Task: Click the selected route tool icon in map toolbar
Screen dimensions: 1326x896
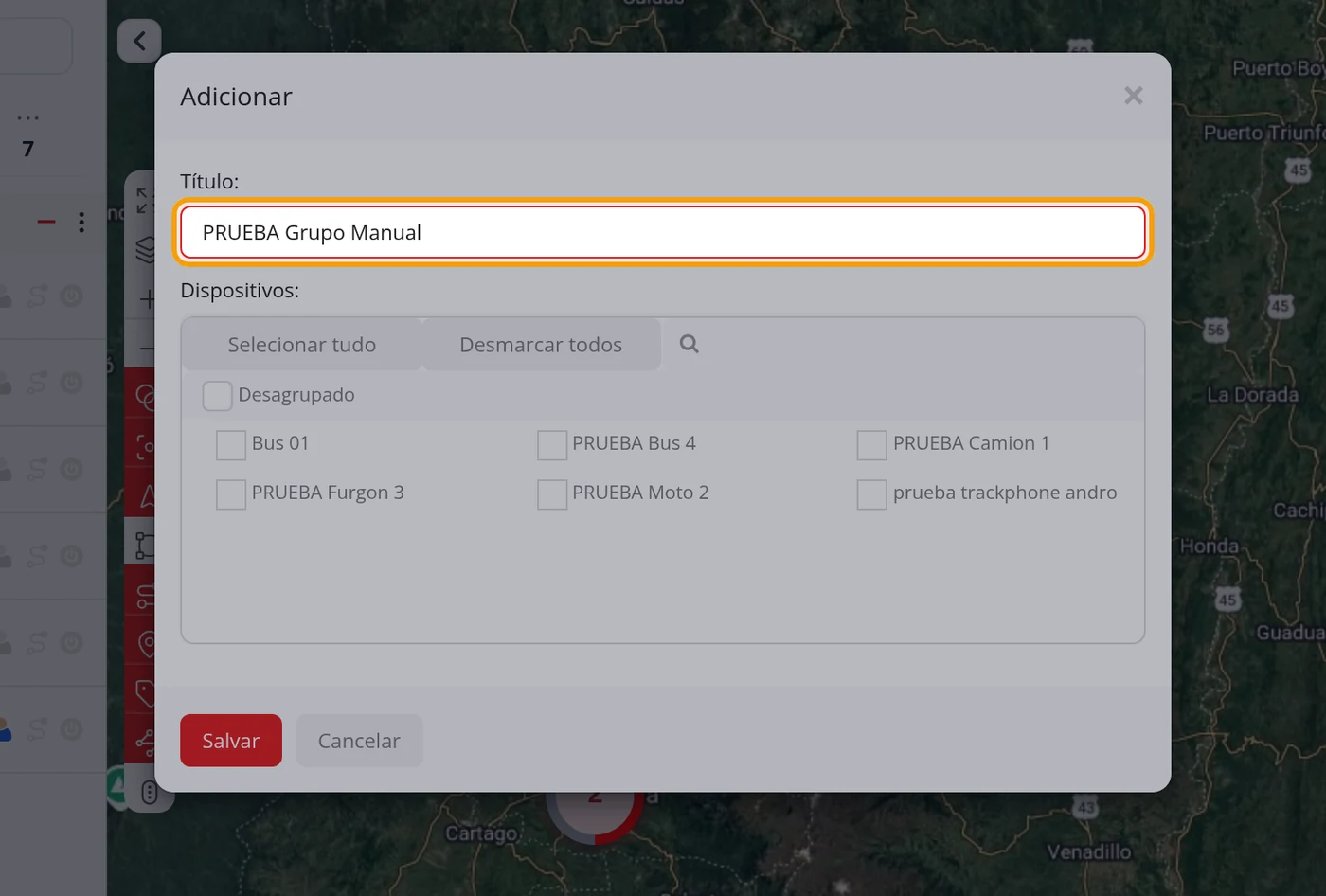Action: click(x=145, y=545)
